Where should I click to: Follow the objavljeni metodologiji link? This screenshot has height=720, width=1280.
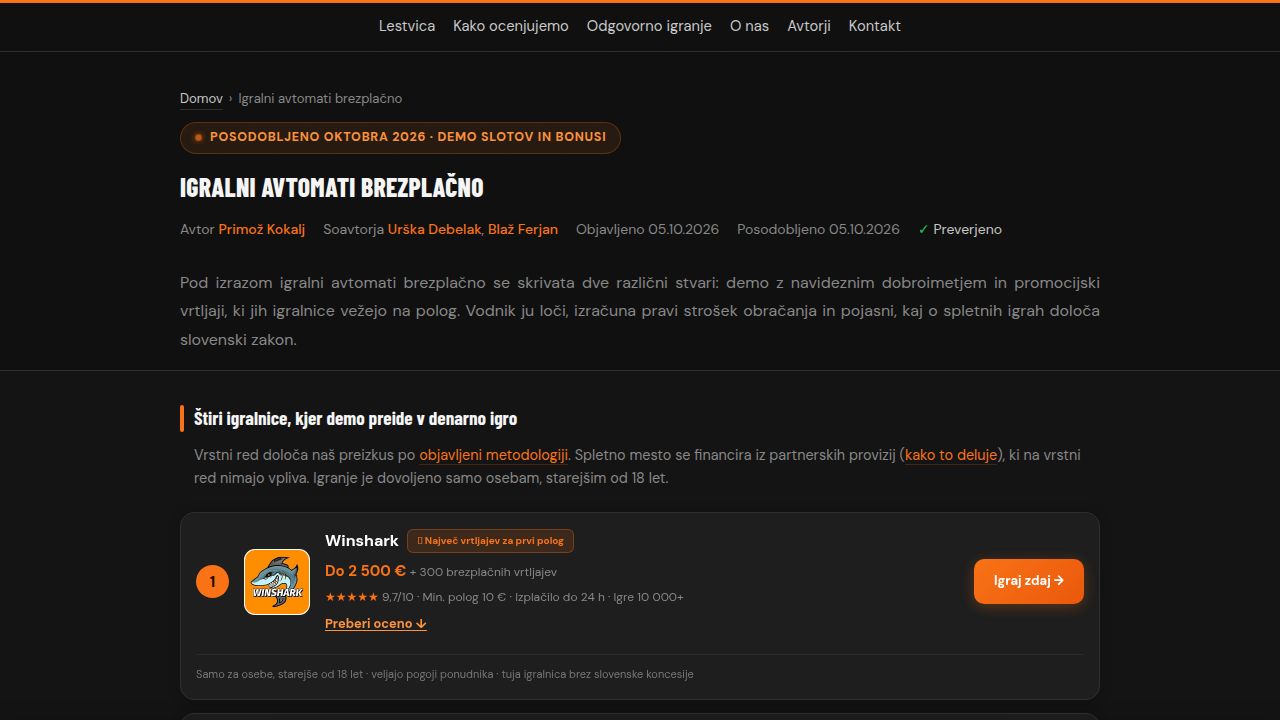(494, 455)
